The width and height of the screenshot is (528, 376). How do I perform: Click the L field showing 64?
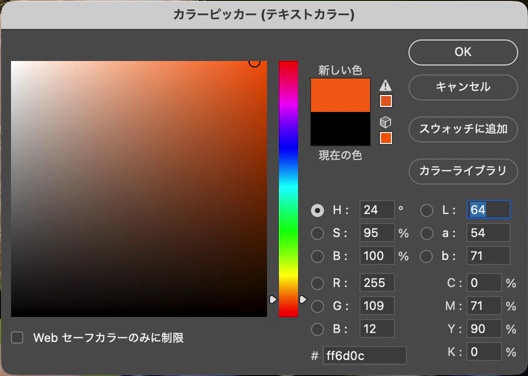click(489, 210)
